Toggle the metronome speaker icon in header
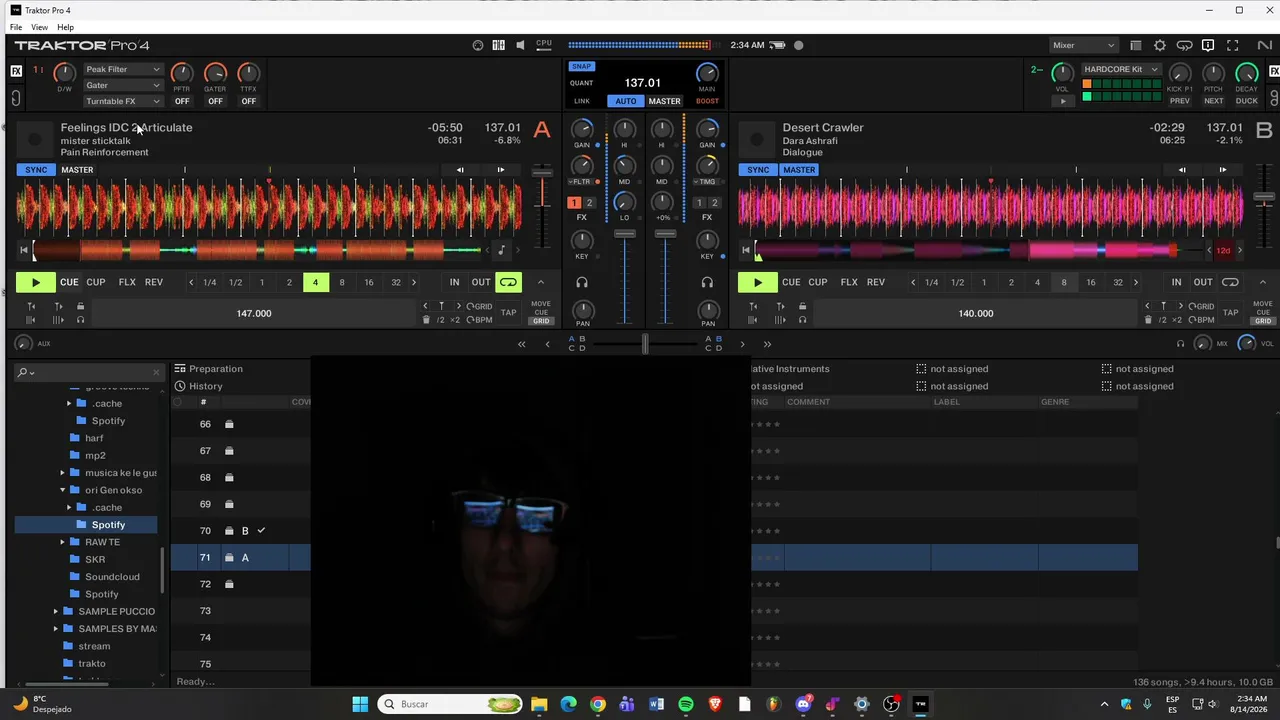 (x=520, y=45)
